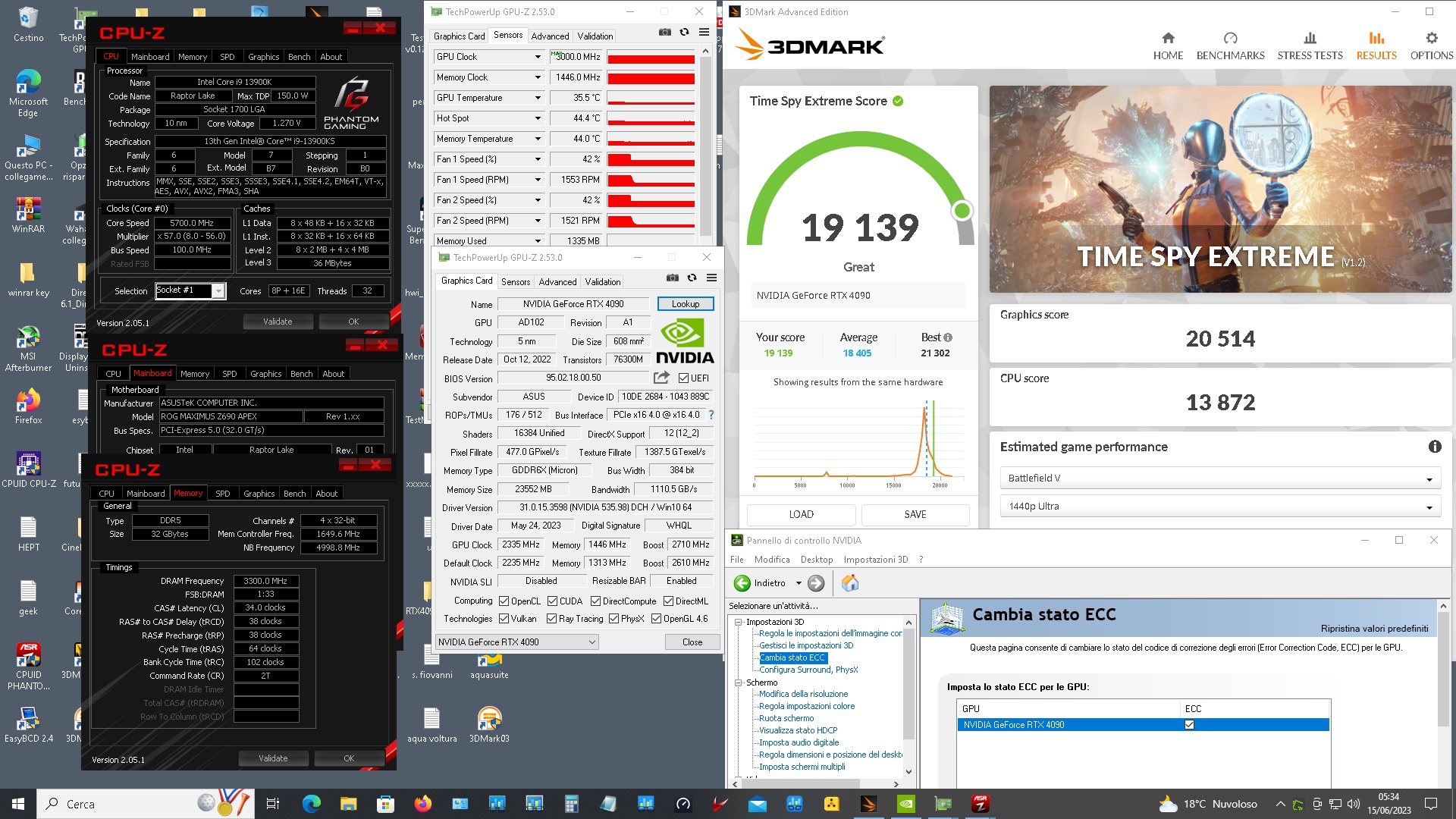This screenshot has width=1456, height=819.
Task: Click the Gestisci le impostazioni 3D link
Action: (x=806, y=645)
